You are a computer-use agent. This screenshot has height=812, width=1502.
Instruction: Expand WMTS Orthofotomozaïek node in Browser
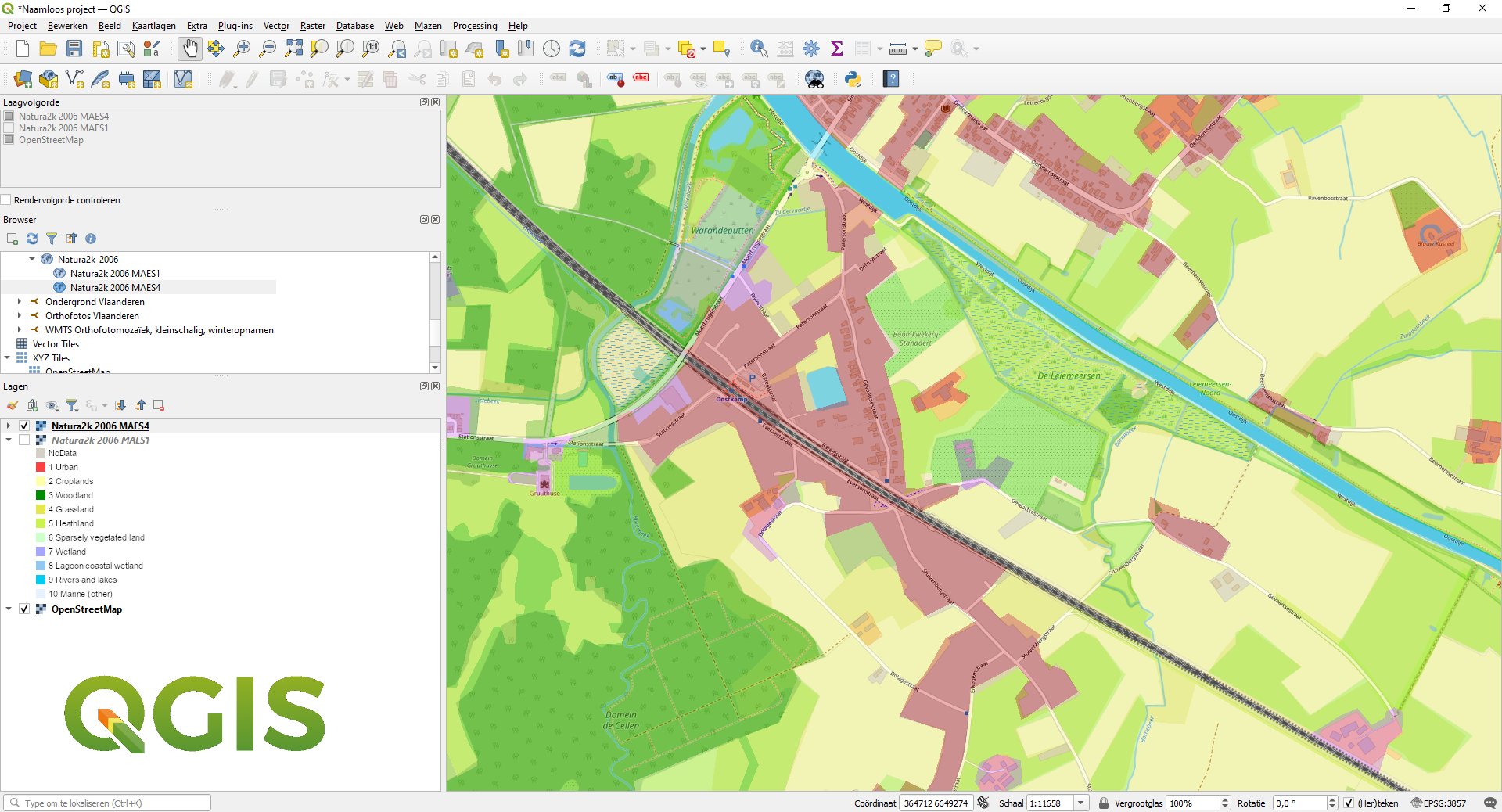tap(20, 330)
